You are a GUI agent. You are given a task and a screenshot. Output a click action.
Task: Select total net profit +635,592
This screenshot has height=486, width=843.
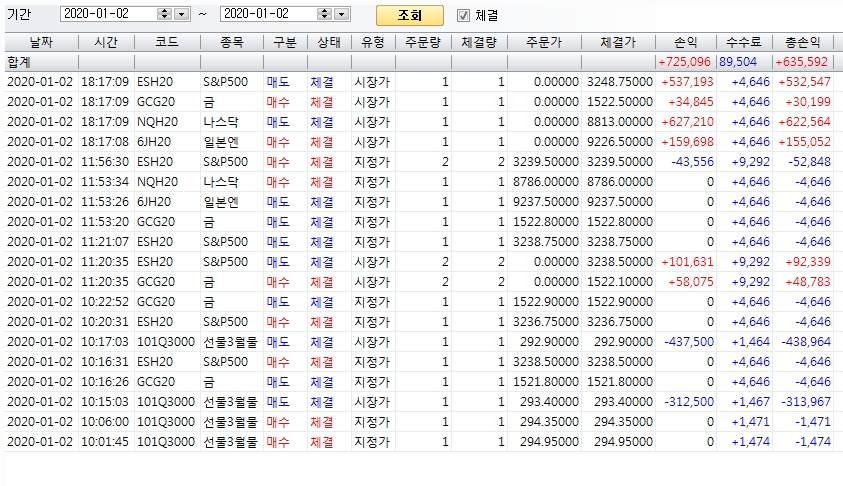(802, 62)
